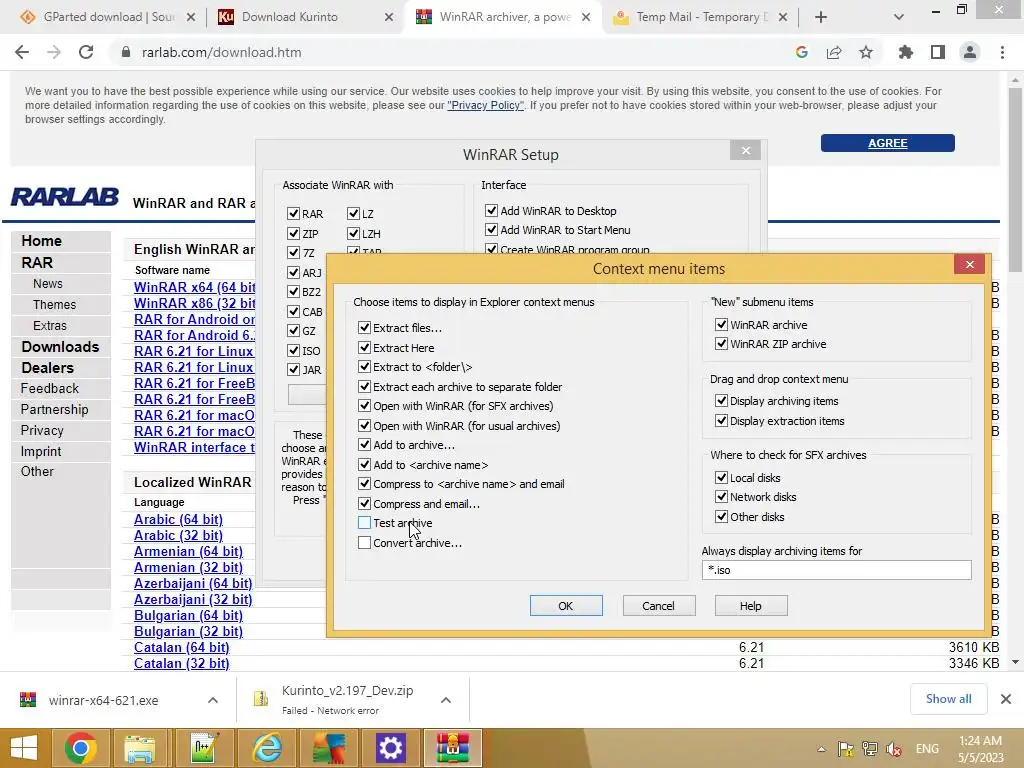Viewport: 1024px width, 768px height.
Task: Close Context menu items dialog
Action: pos(969,264)
